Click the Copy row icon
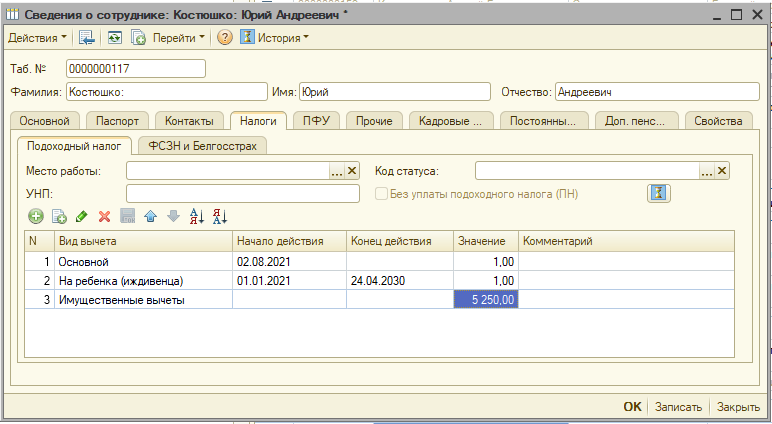Screen dimensions: 772x424 pos(59,216)
